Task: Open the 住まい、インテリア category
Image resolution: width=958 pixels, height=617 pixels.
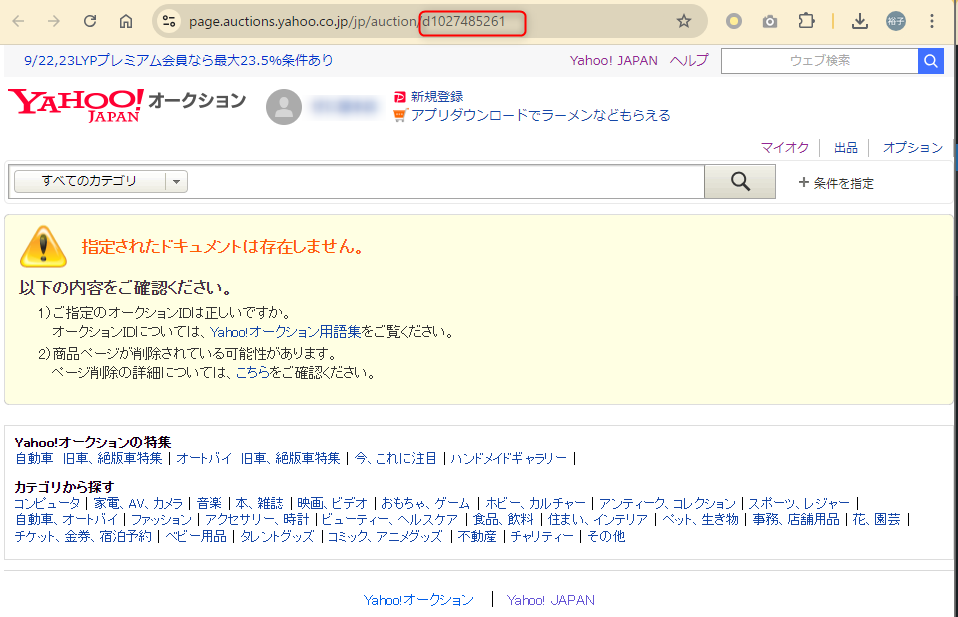Action: click(x=598, y=520)
